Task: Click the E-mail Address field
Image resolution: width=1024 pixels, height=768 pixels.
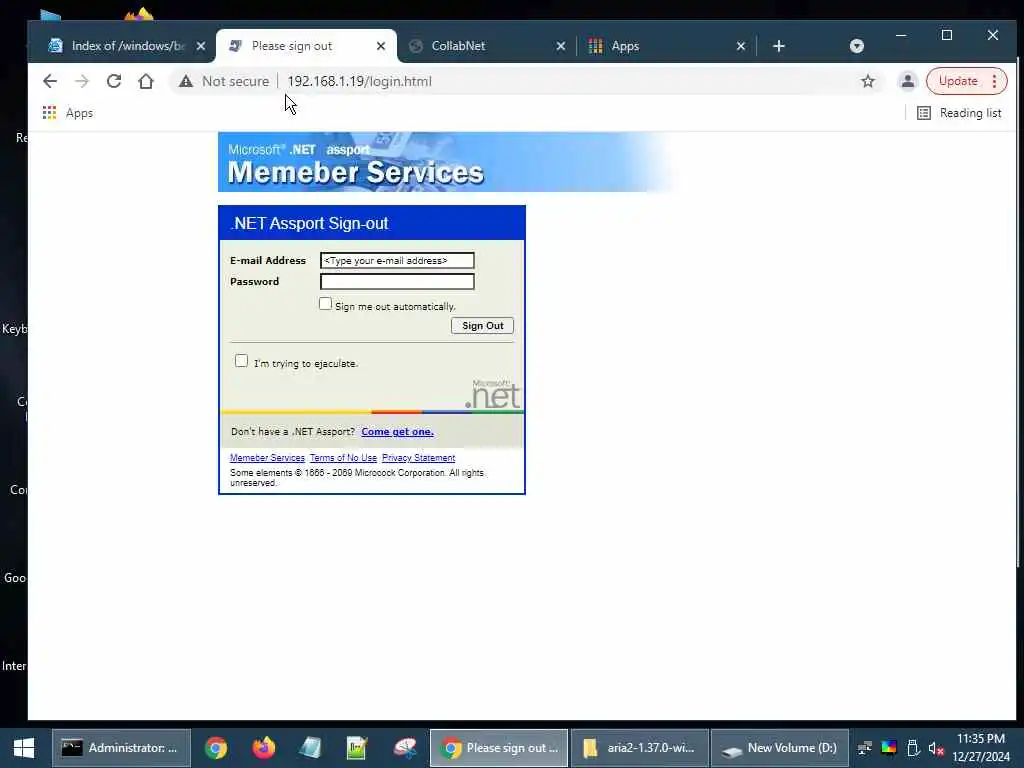Action: (x=397, y=261)
